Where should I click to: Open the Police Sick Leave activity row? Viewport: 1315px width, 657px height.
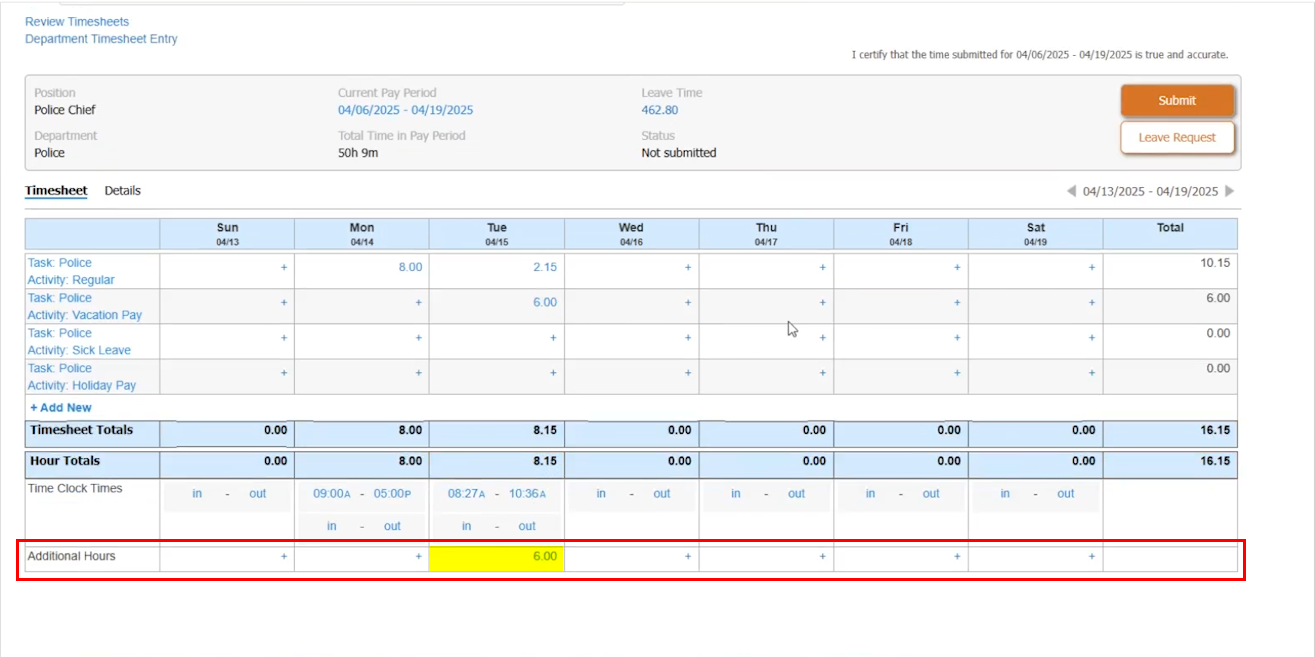point(79,342)
